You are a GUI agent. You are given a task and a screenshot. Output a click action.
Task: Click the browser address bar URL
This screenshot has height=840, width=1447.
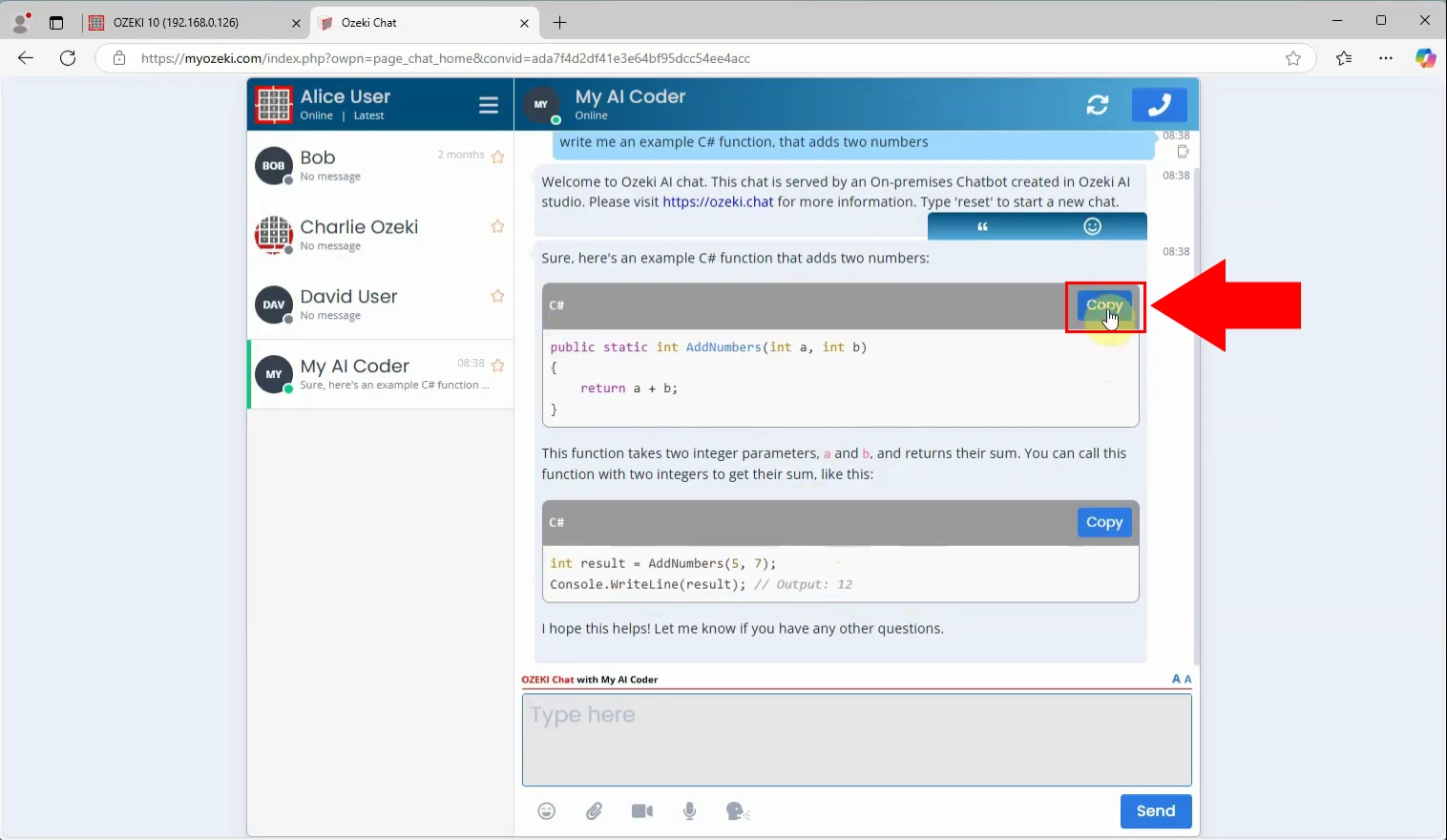click(446, 58)
